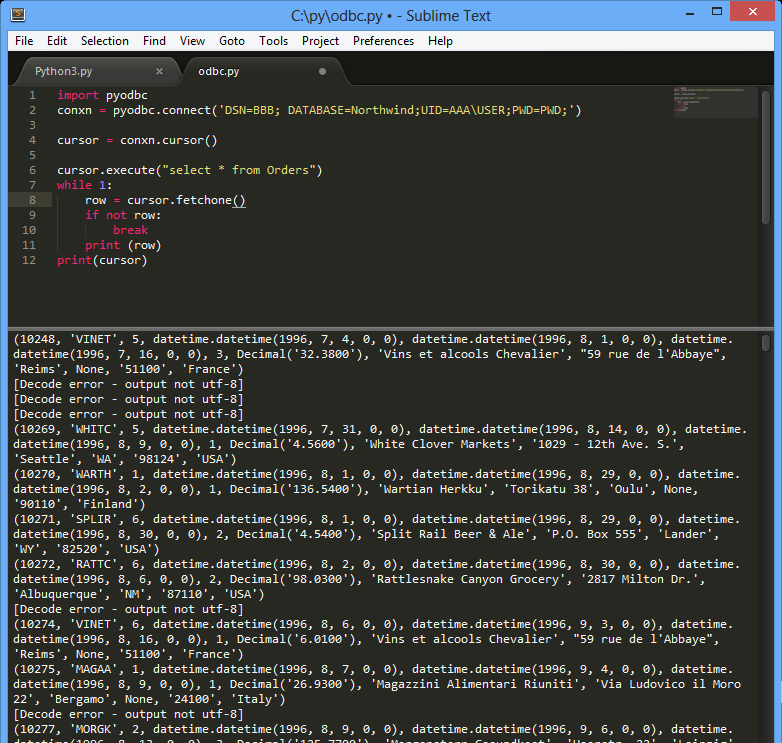The height and width of the screenshot is (743, 782).
Task: Close the Python3.py tab
Action: coord(159,71)
